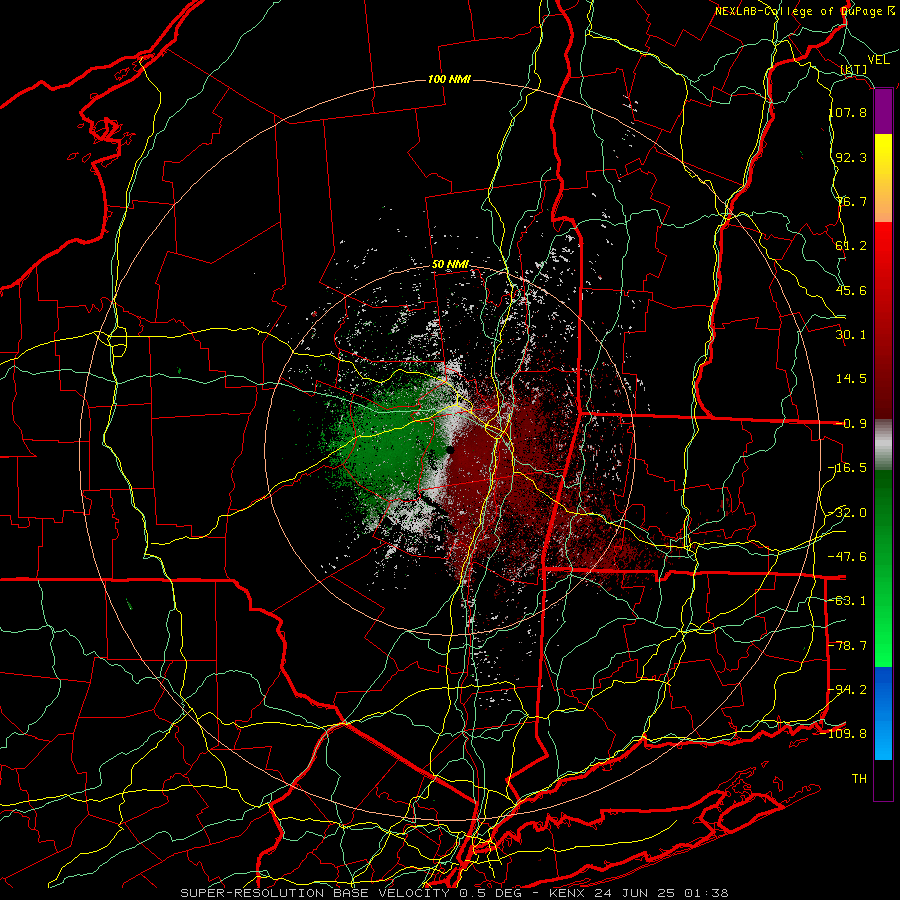Click the -47.6 velocity scale value
This screenshot has height=900, width=900.
(x=848, y=557)
